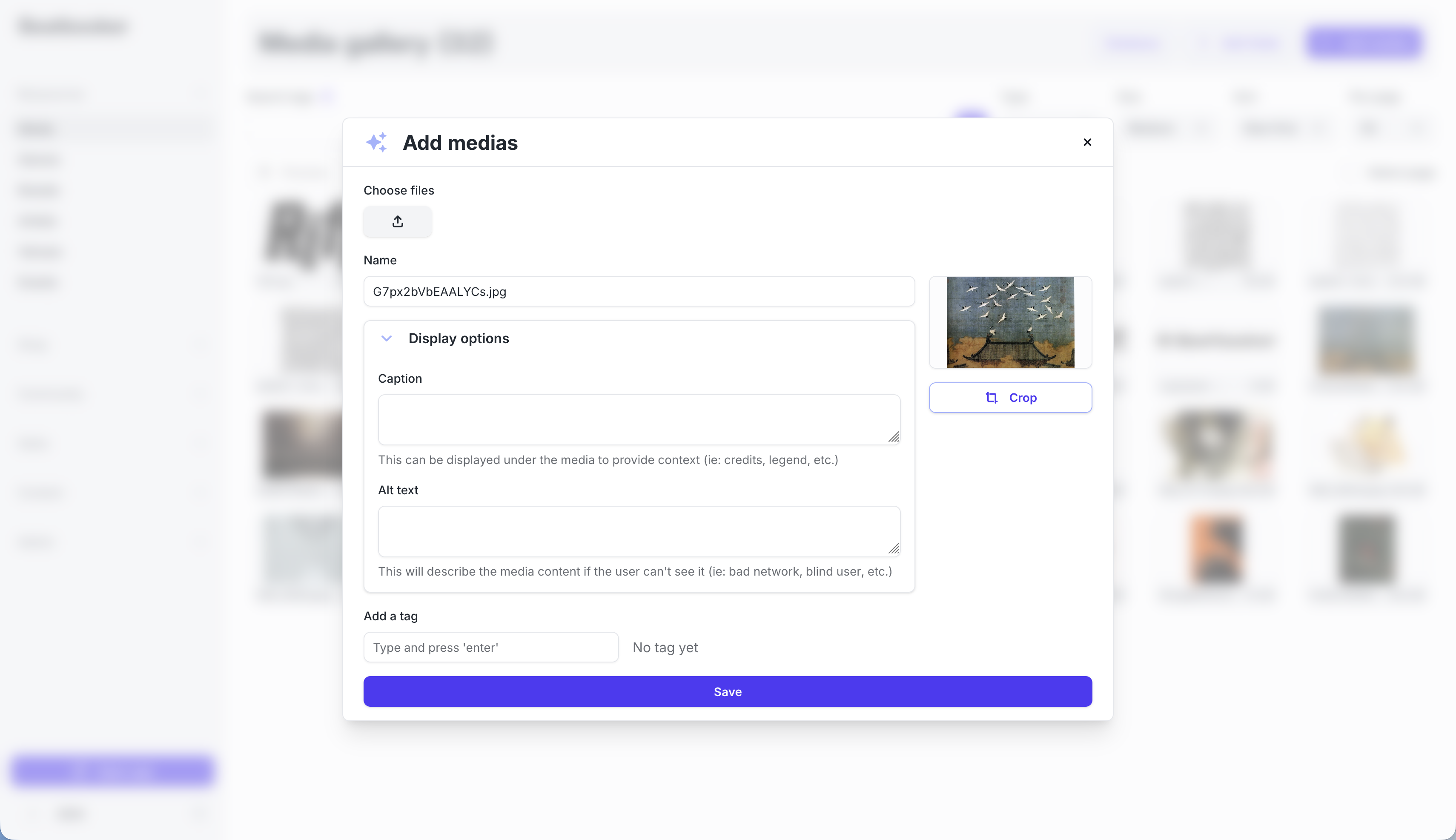Close the Add medias dialog
Image resolution: width=1456 pixels, height=840 pixels.
pyautogui.click(x=1087, y=143)
